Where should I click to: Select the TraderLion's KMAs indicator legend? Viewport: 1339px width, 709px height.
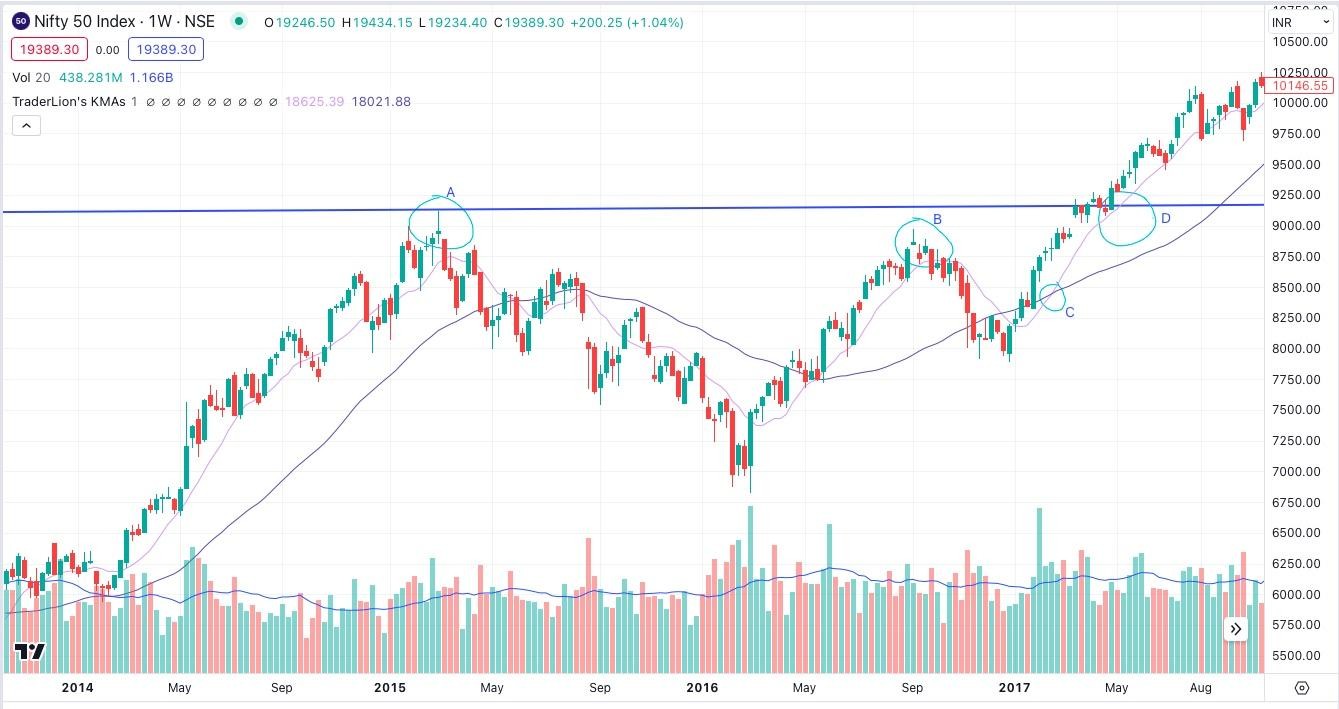(x=69, y=101)
